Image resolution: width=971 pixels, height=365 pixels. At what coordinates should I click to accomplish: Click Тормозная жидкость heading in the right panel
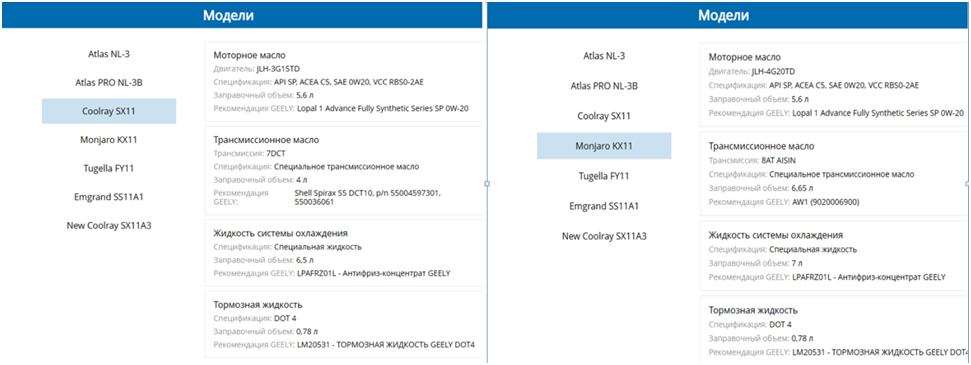click(753, 310)
